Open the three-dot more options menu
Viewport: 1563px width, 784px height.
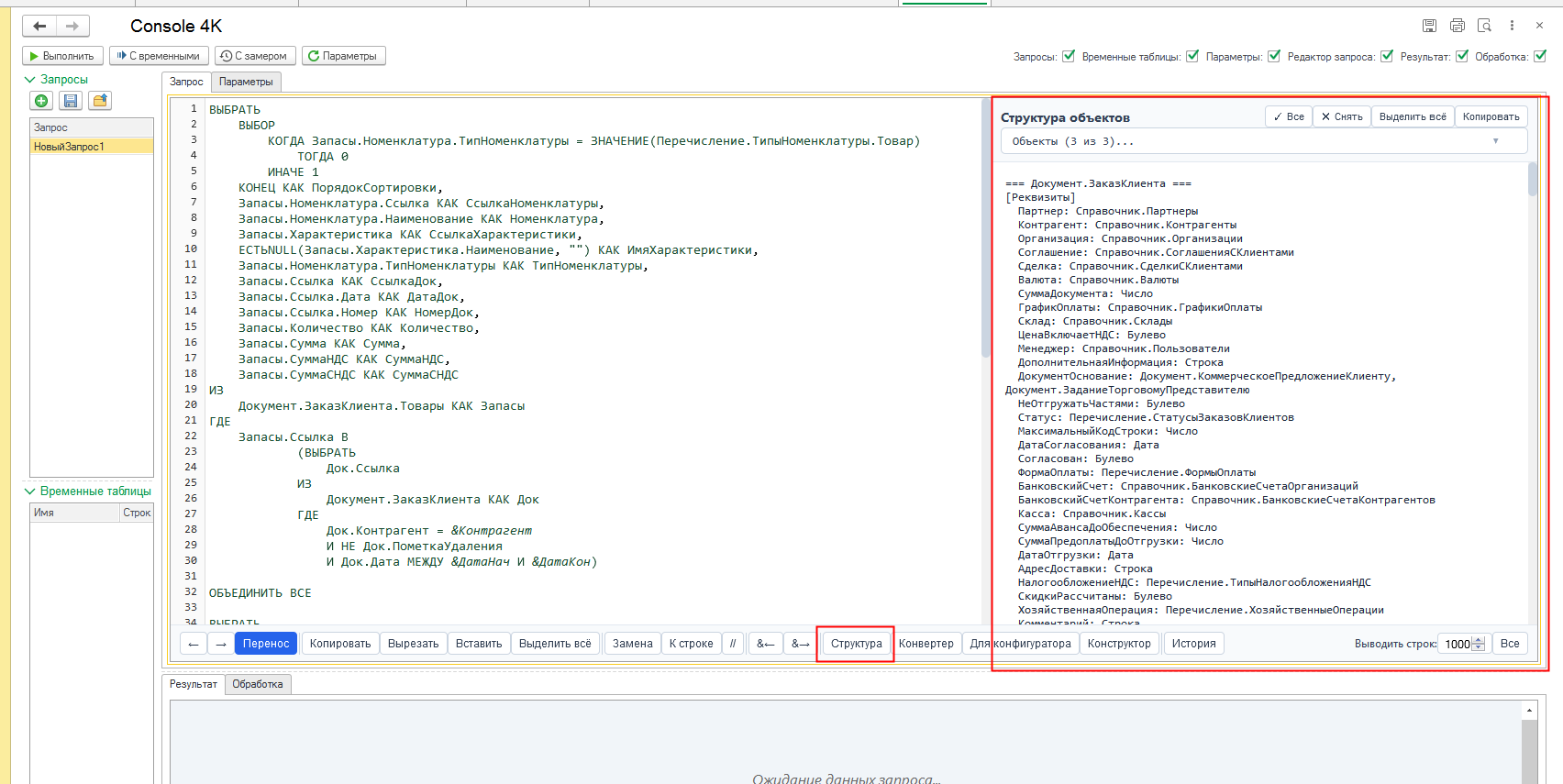pos(1512,26)
